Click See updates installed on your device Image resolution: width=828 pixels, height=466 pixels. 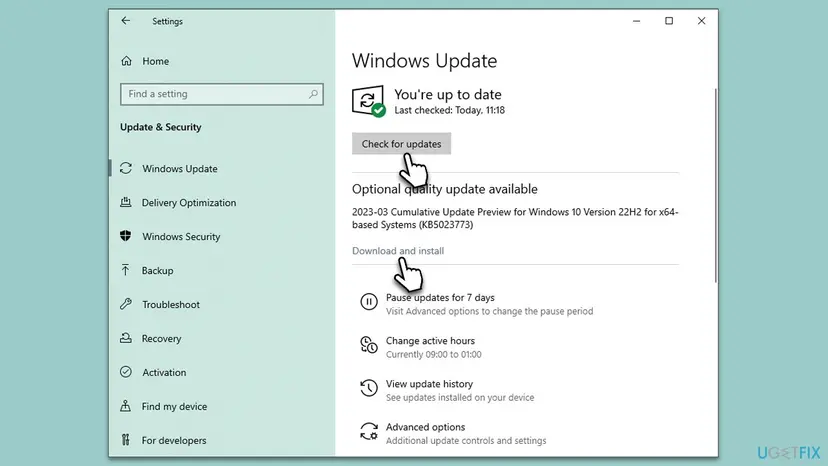460,397
